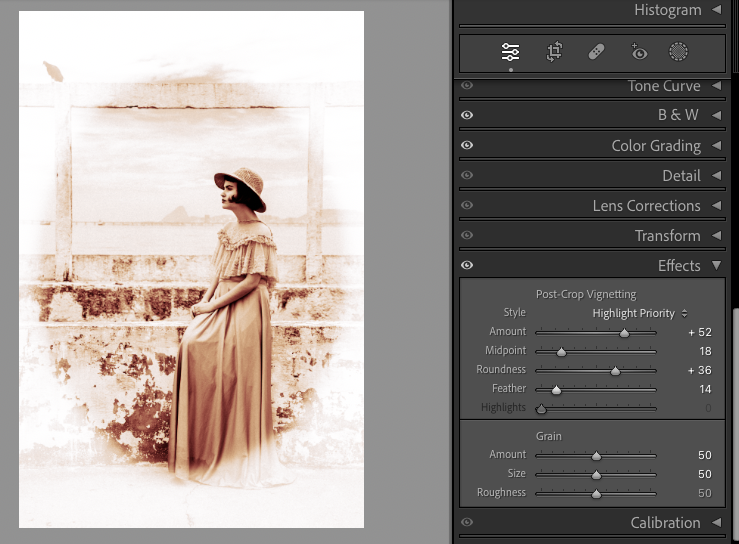Select the Red Eye correction tool
This screenshot has height=544, width=739.
coord(638,53)
